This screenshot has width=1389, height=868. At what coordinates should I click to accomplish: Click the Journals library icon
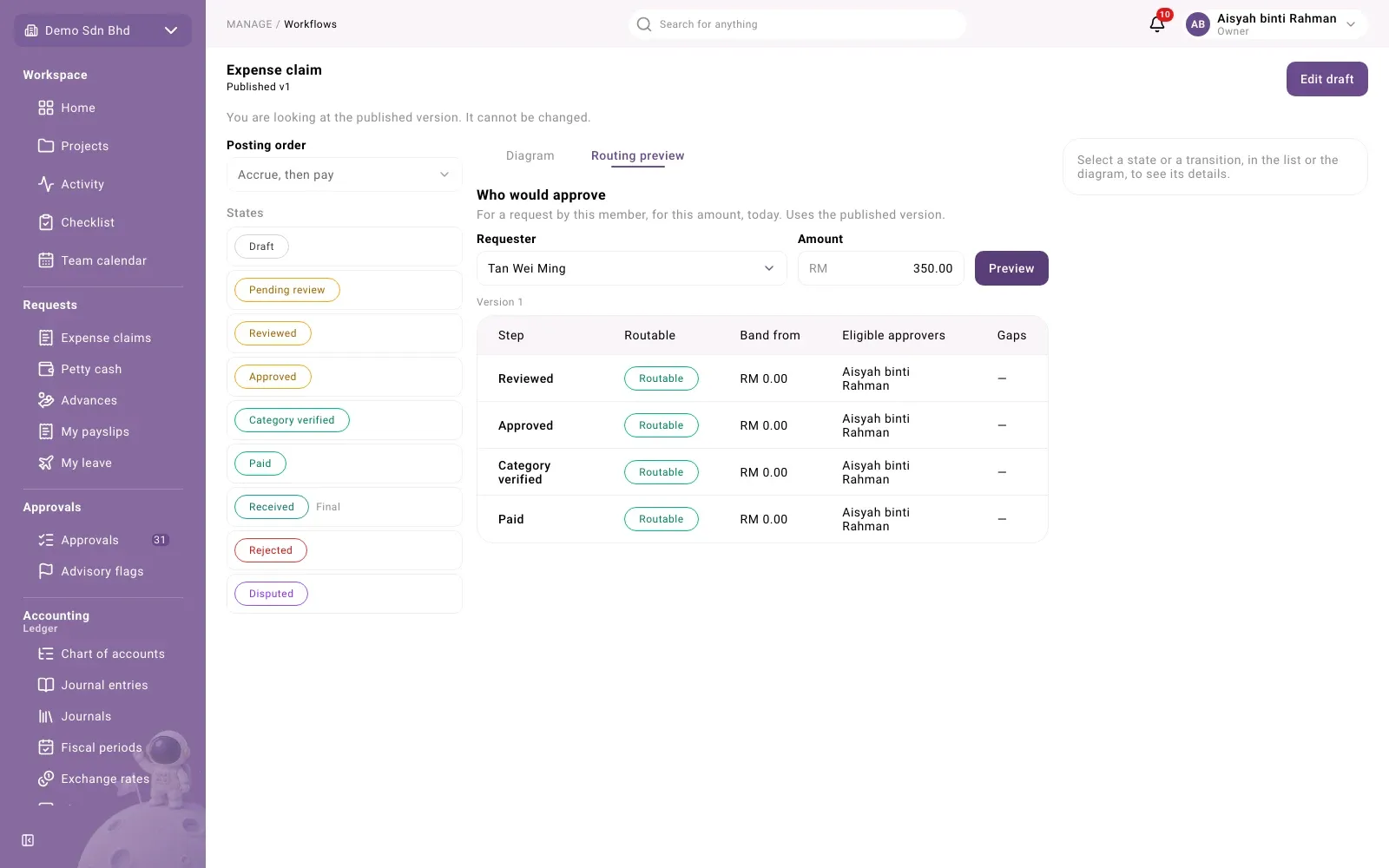(x=46, y=716)
